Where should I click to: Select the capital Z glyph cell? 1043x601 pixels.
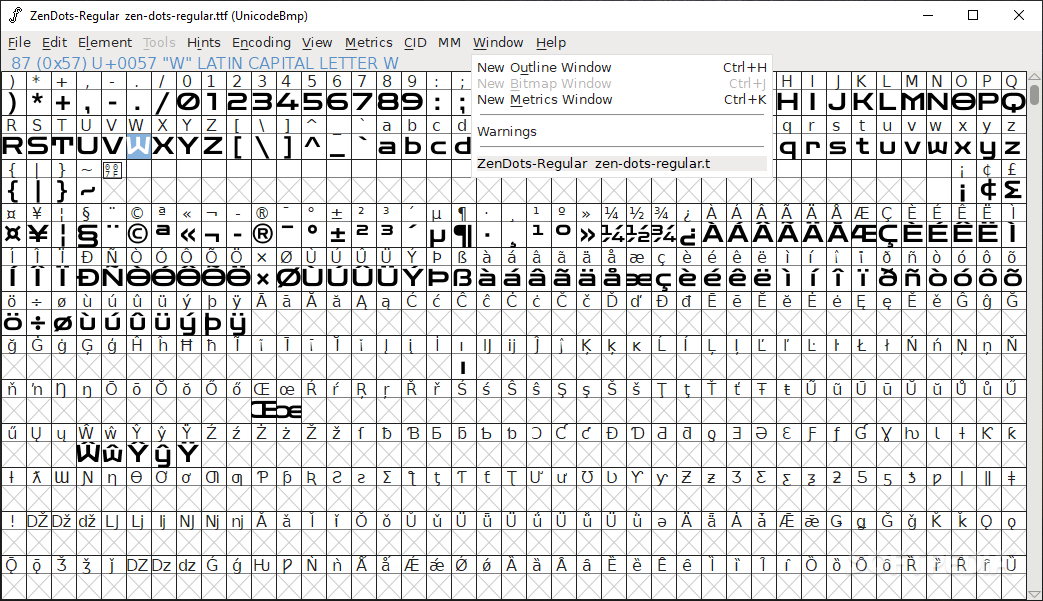point(213,146)
